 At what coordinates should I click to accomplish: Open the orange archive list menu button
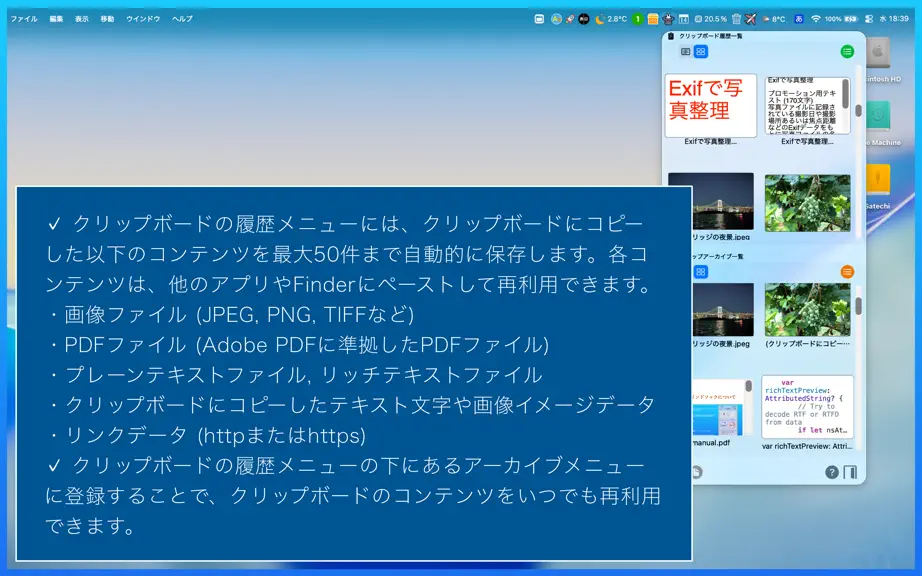pyautogui.click(x=847, y=272)
